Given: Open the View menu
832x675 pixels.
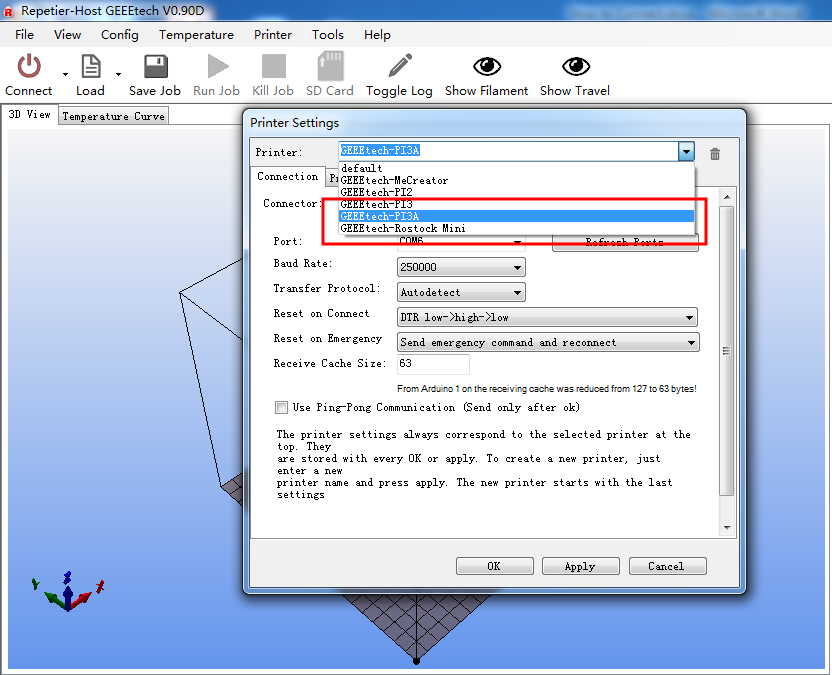Looking at the screenshot, I should tap(67, 35).
